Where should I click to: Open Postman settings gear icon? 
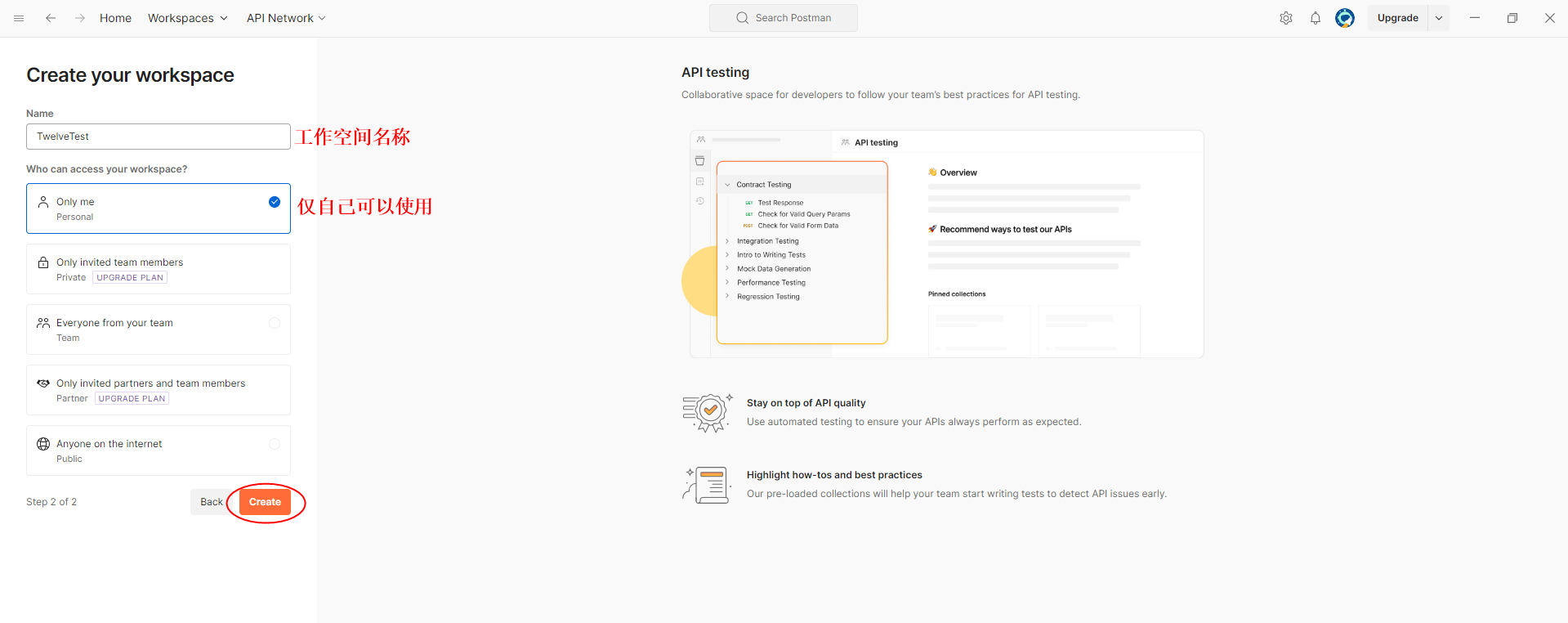tap(1286, 18)
